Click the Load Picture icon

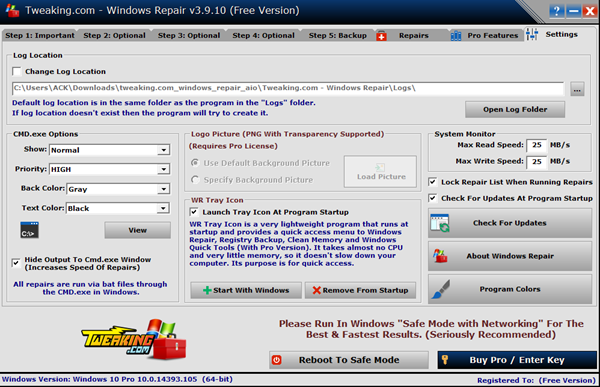pos(380,167)
